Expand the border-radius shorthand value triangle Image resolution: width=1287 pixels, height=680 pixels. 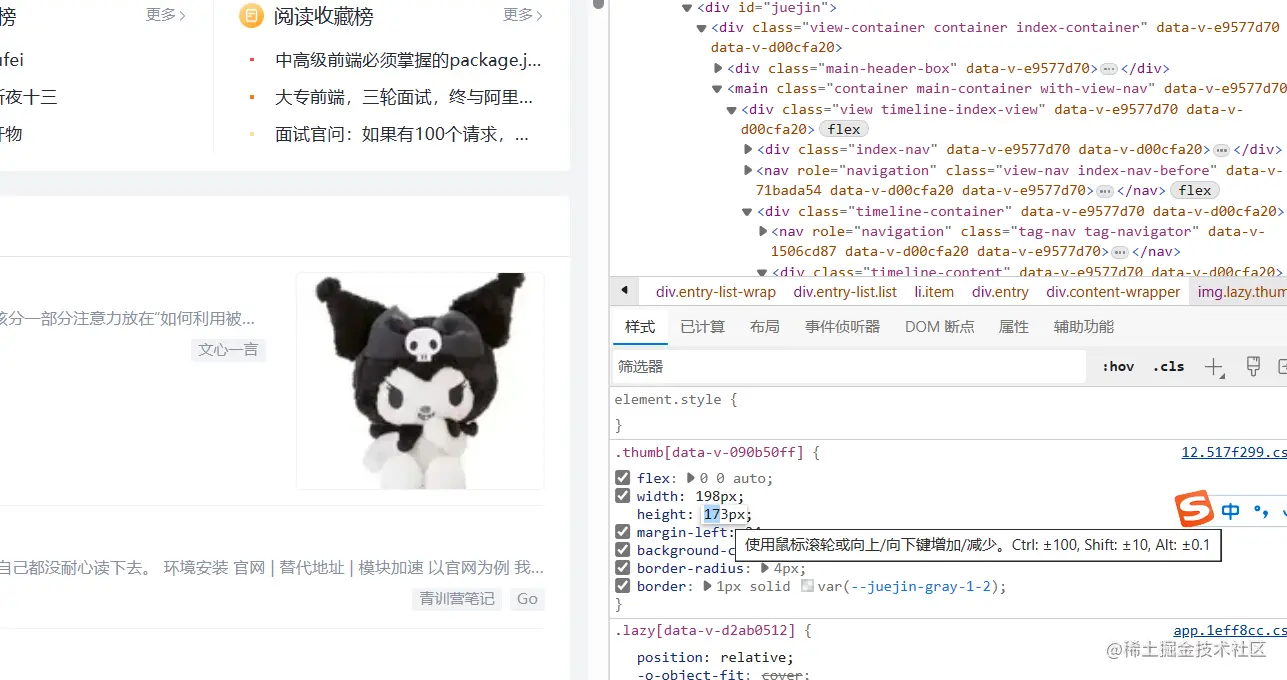[x=764, y=568]
